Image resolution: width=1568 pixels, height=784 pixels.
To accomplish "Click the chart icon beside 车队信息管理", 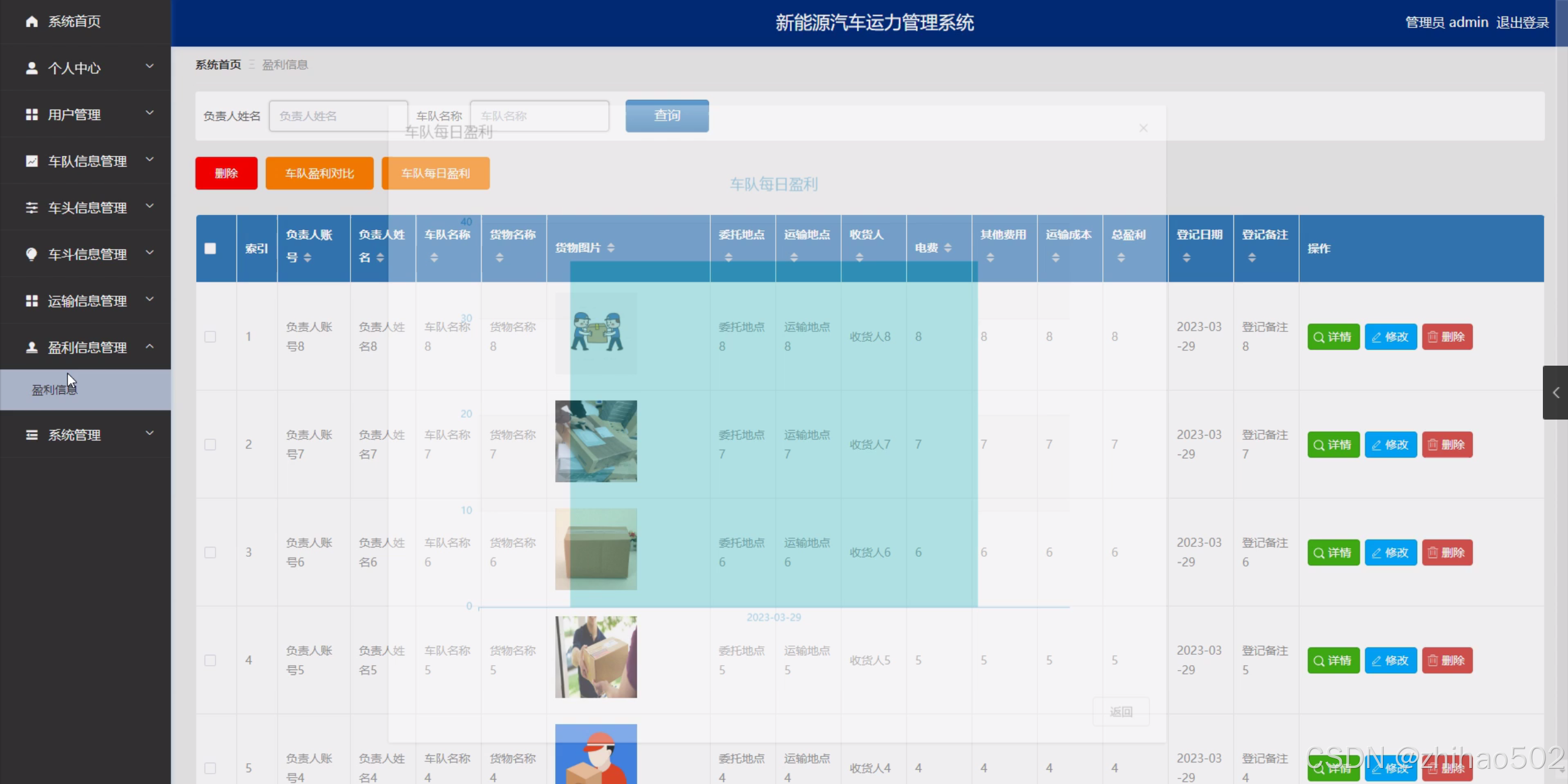I will pyautogui.click(x=32, y=161).
